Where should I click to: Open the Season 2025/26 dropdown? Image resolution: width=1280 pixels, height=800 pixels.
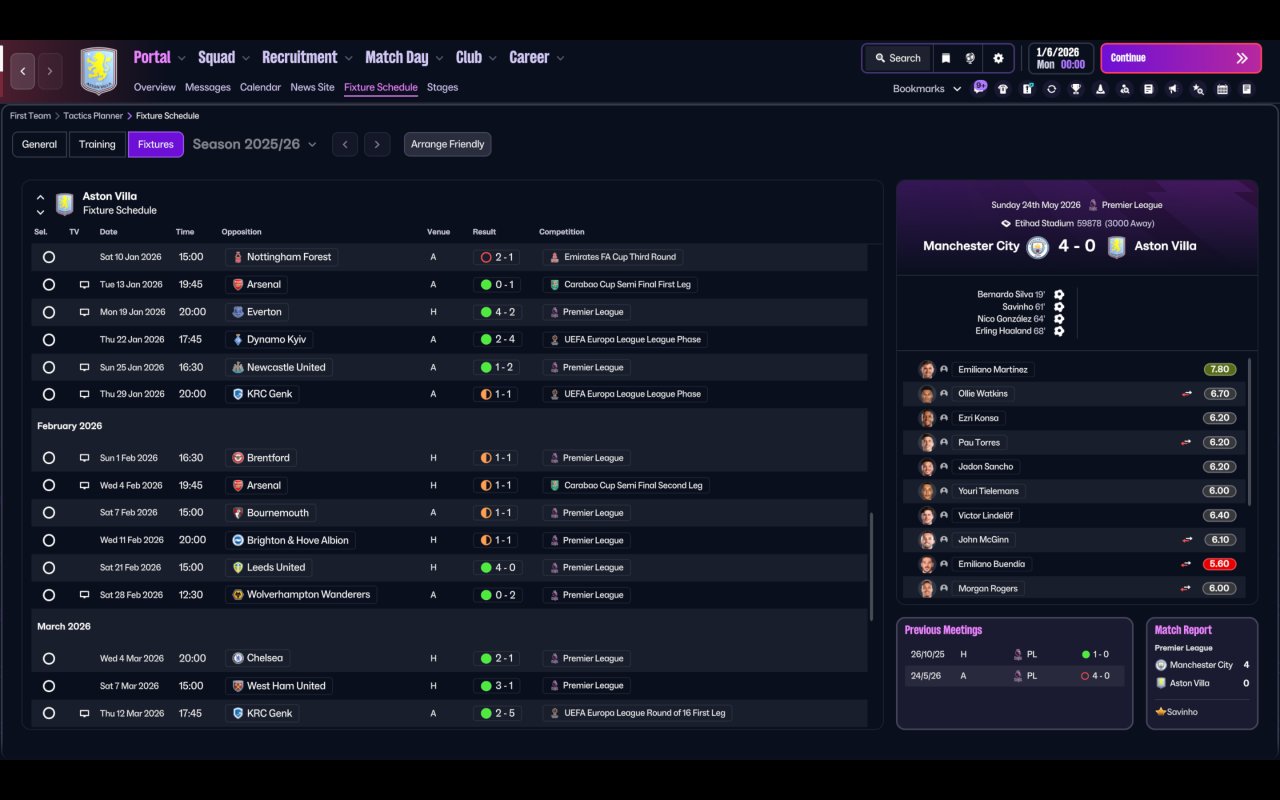pos(254,144)
